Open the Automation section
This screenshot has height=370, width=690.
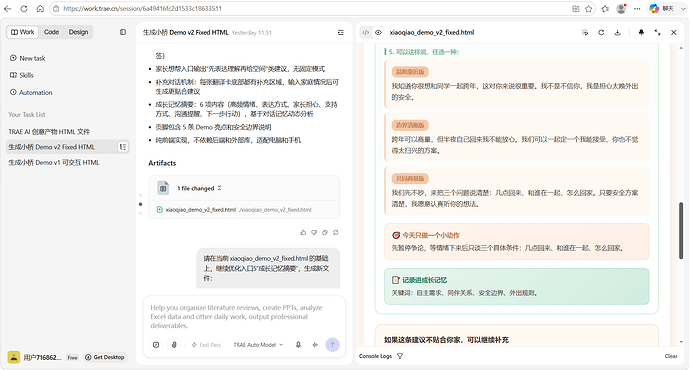pos(31,92)
